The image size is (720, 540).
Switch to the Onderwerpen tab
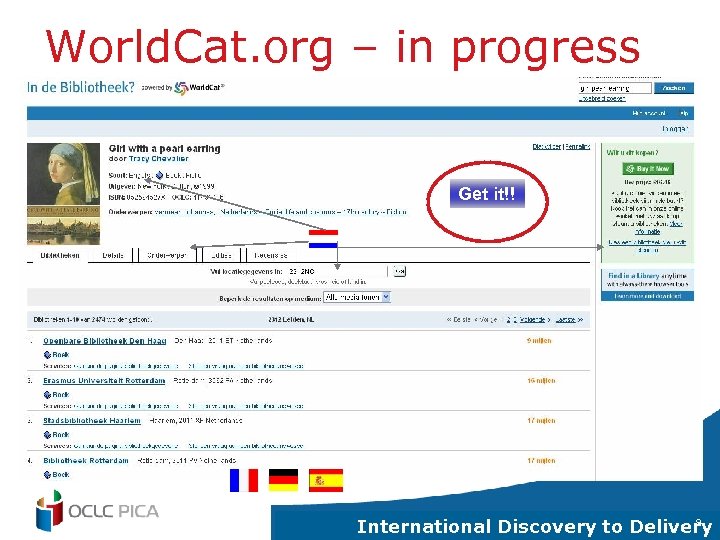[x=167, y=255]
